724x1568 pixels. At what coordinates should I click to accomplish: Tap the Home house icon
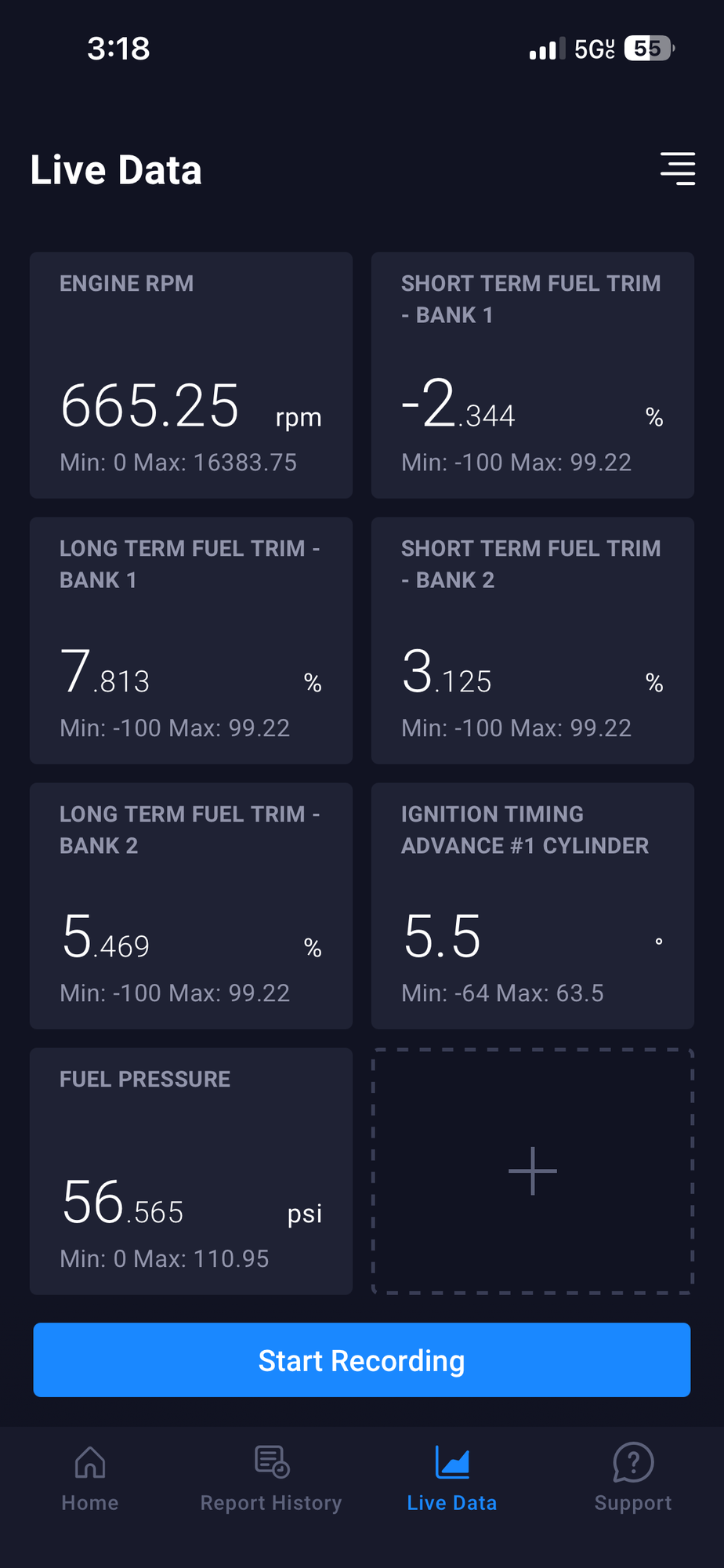(x=90, y=1462)
